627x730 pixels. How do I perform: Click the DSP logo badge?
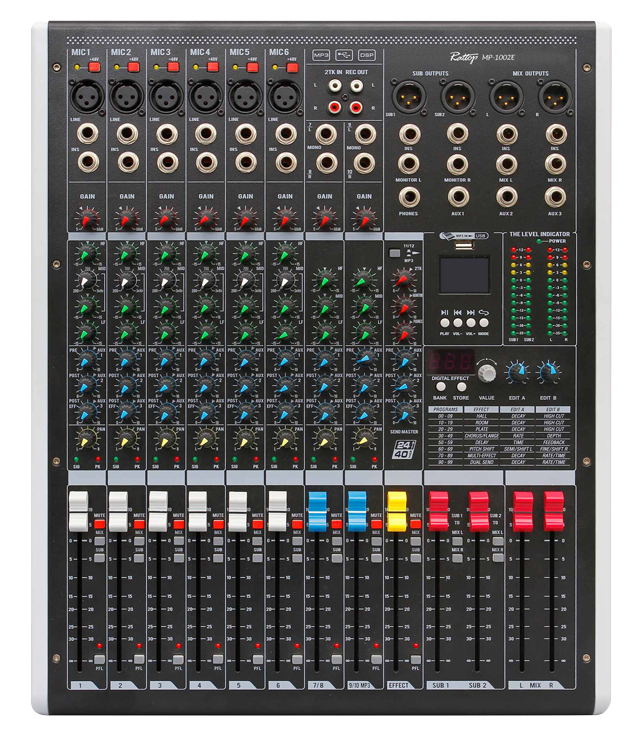pyautogui.click(x=366, y=55)
